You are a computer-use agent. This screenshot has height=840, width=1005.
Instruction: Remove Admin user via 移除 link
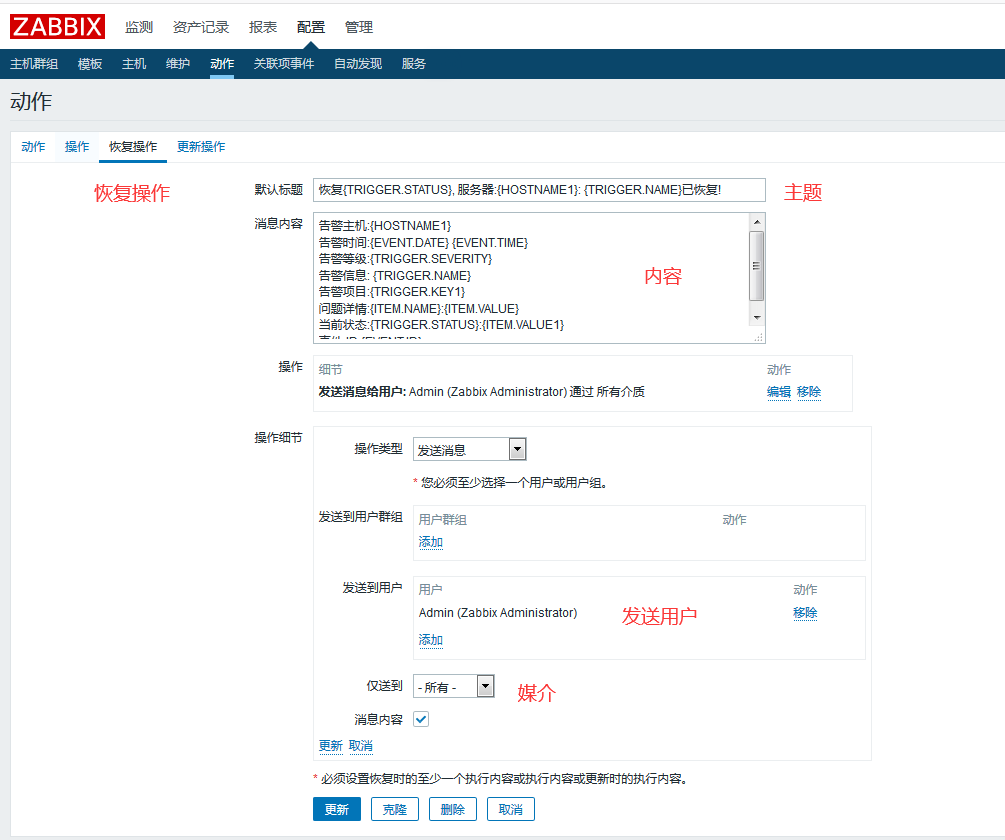(805, 613)
